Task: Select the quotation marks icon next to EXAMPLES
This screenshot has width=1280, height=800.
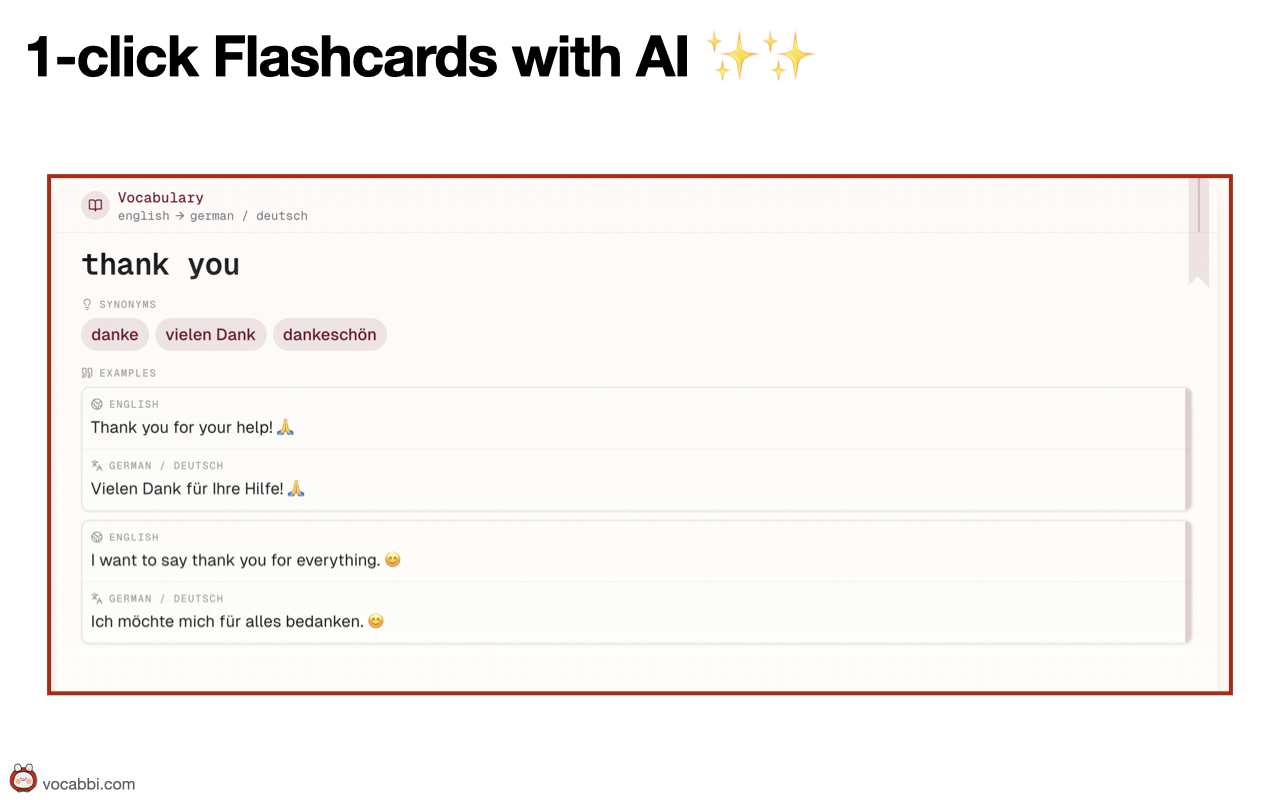Action: point(88,372)
